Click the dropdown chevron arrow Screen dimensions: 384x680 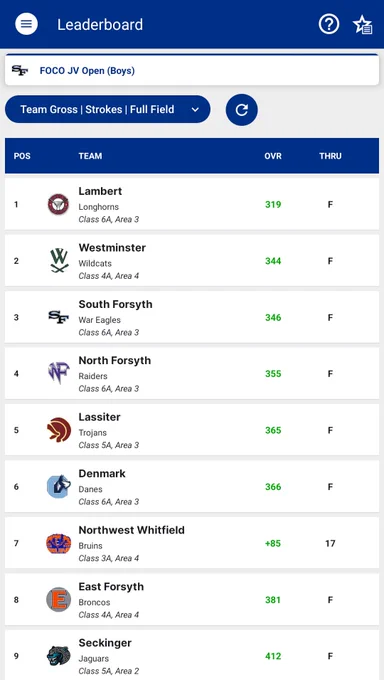tap(195, 110)
